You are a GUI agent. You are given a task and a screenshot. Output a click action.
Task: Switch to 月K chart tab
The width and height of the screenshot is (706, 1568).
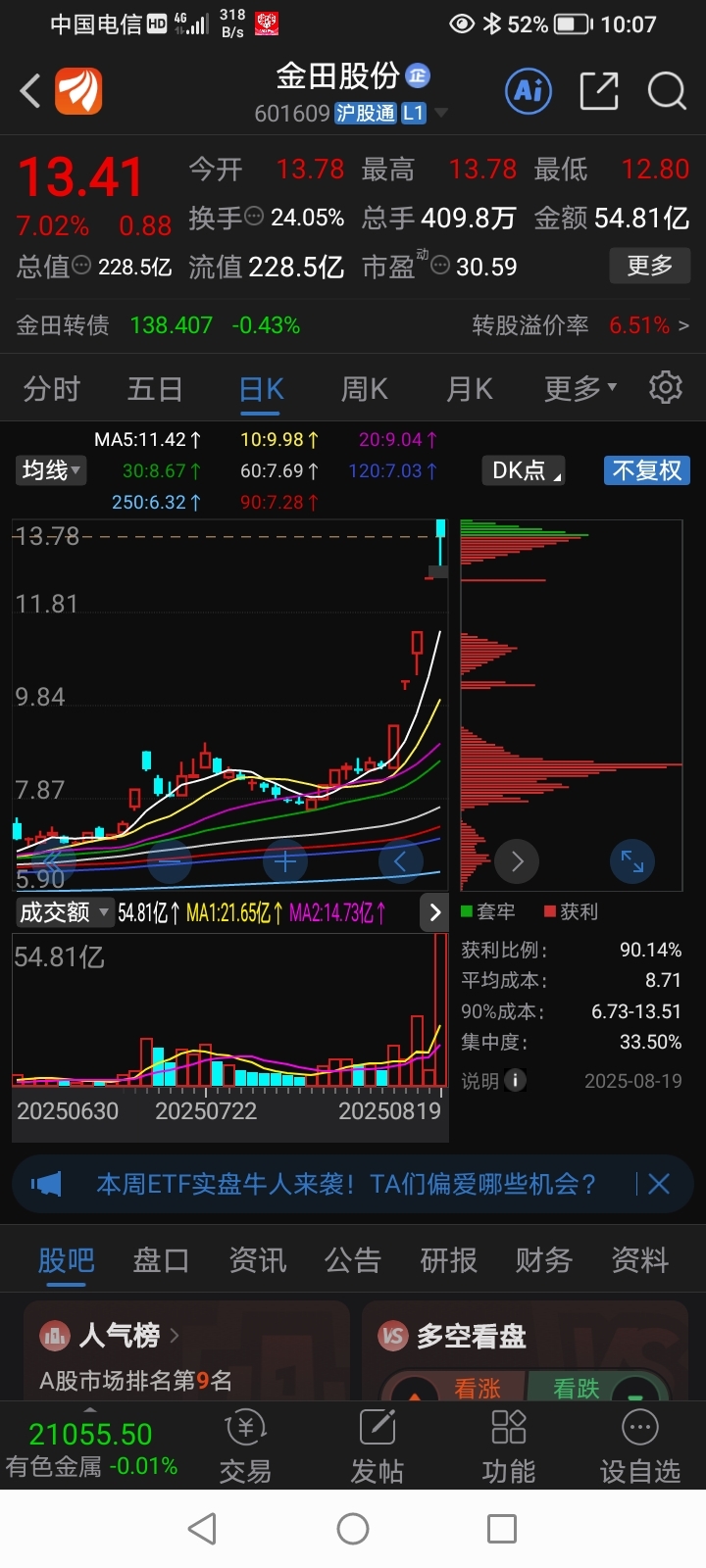point(470,389)
